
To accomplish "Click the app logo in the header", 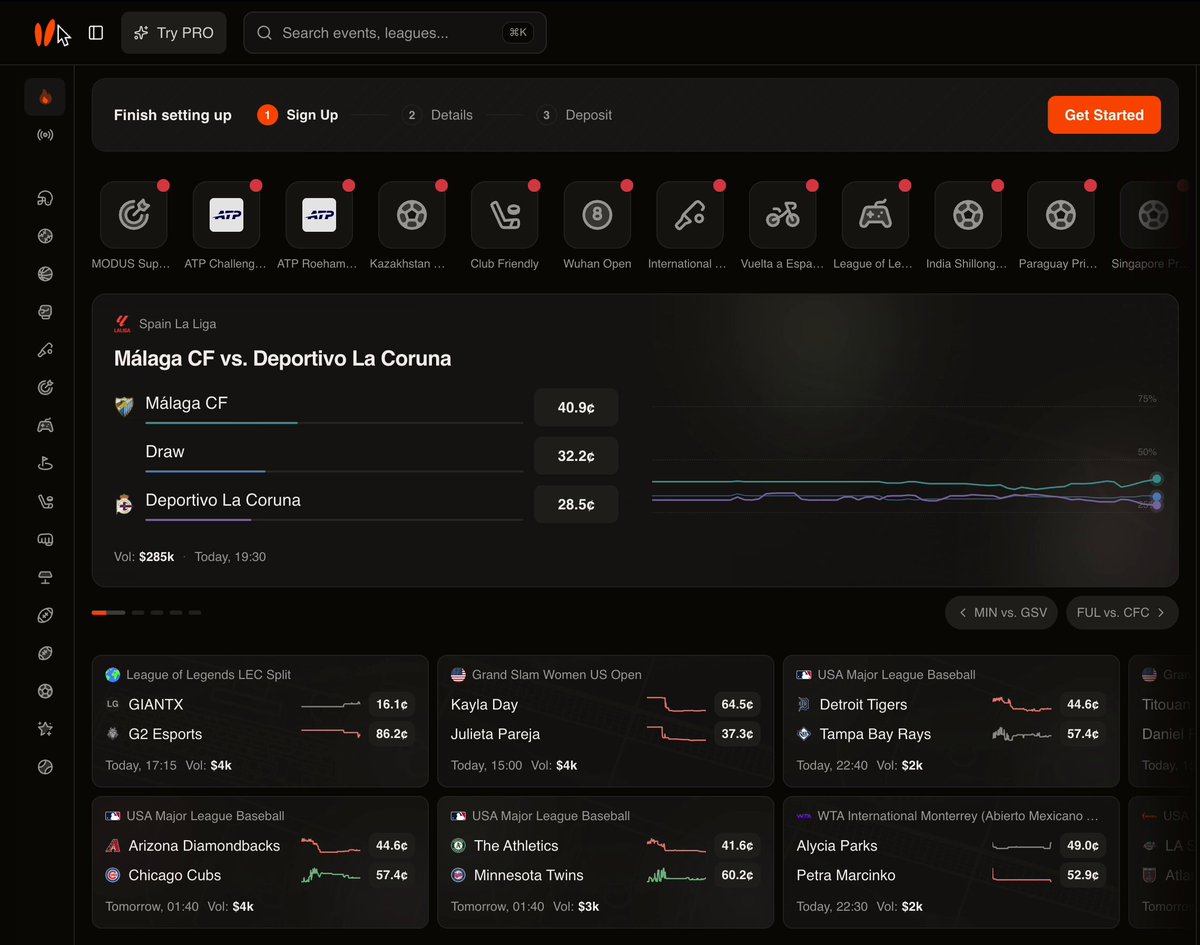I will pos(45,33).
